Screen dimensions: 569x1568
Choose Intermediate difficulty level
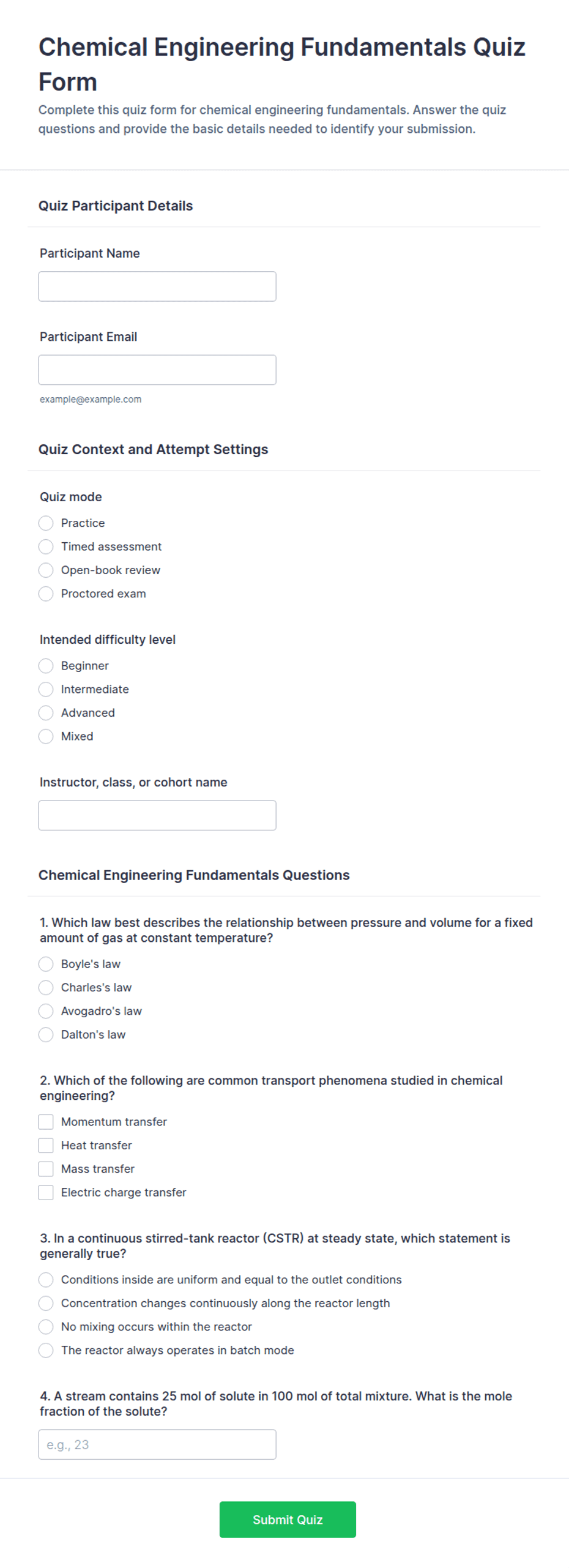46,689
